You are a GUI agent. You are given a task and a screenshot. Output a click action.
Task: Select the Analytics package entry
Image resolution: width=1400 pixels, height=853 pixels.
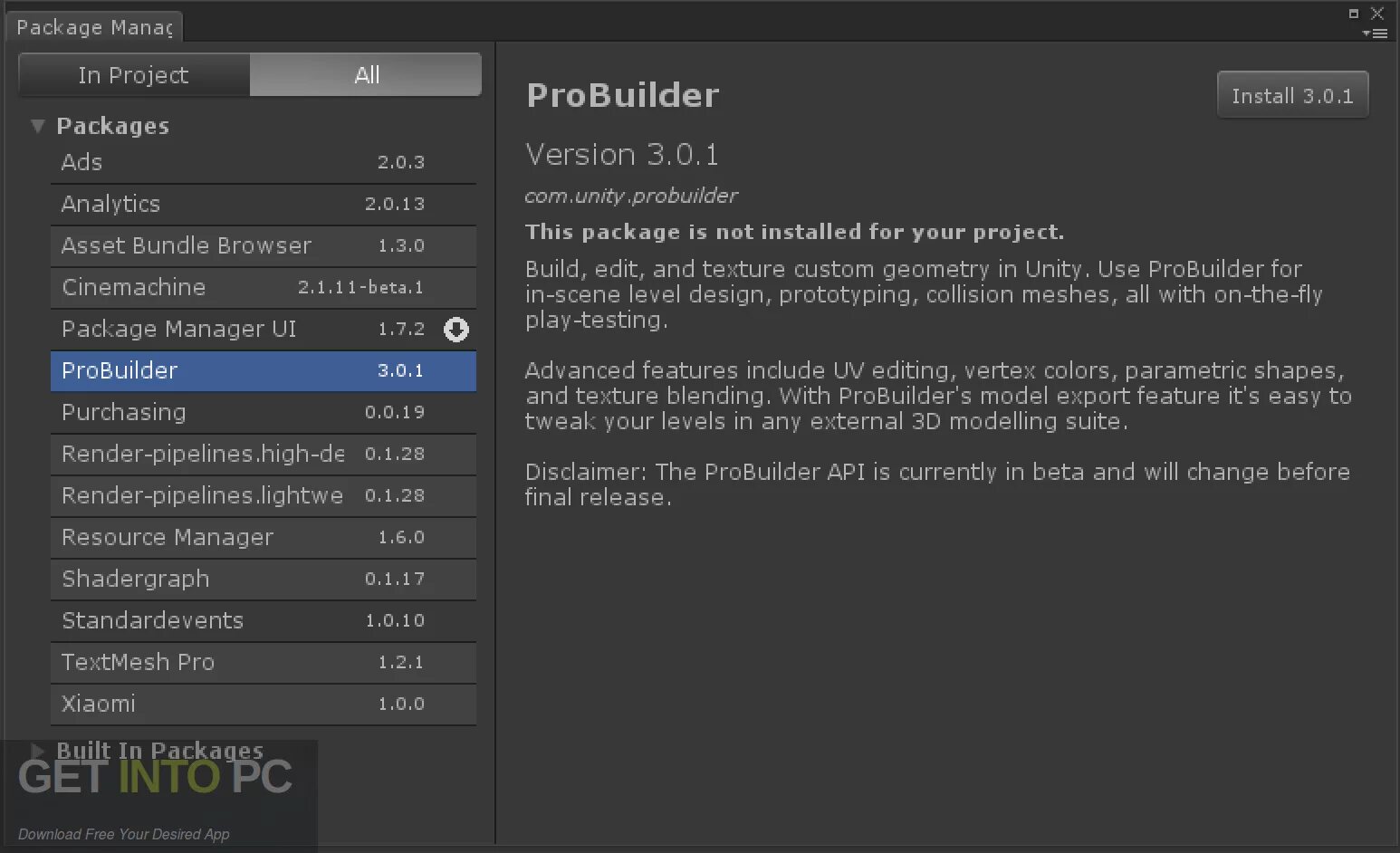(x=263, y=205)
